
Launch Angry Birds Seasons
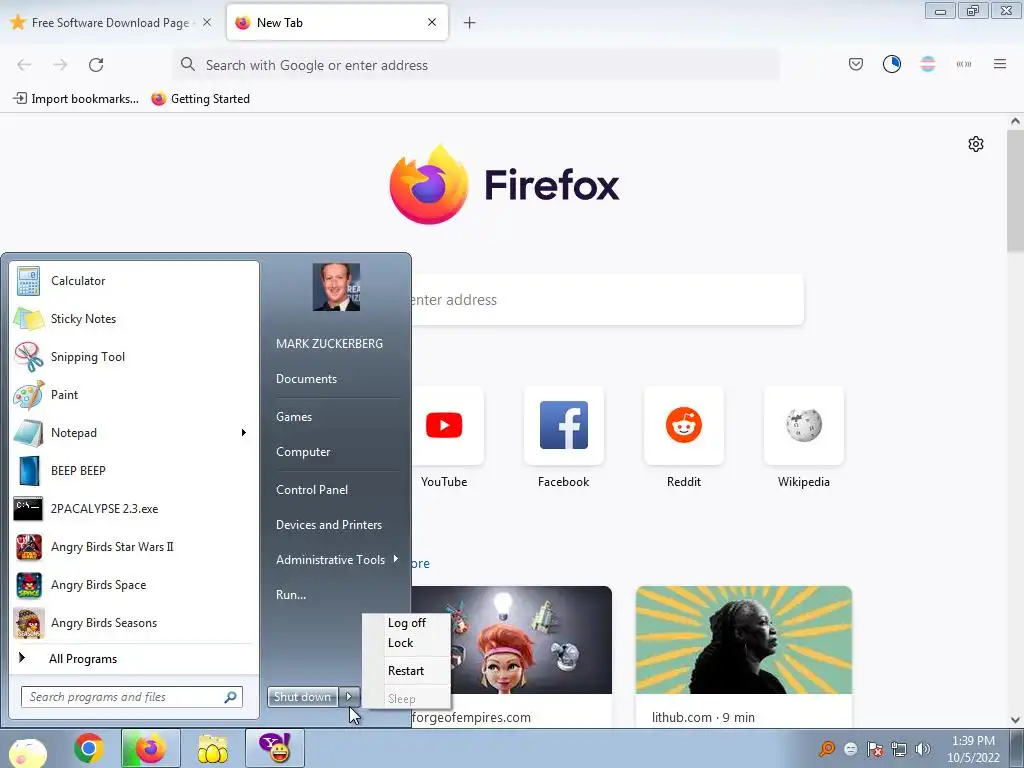[134, 622]
